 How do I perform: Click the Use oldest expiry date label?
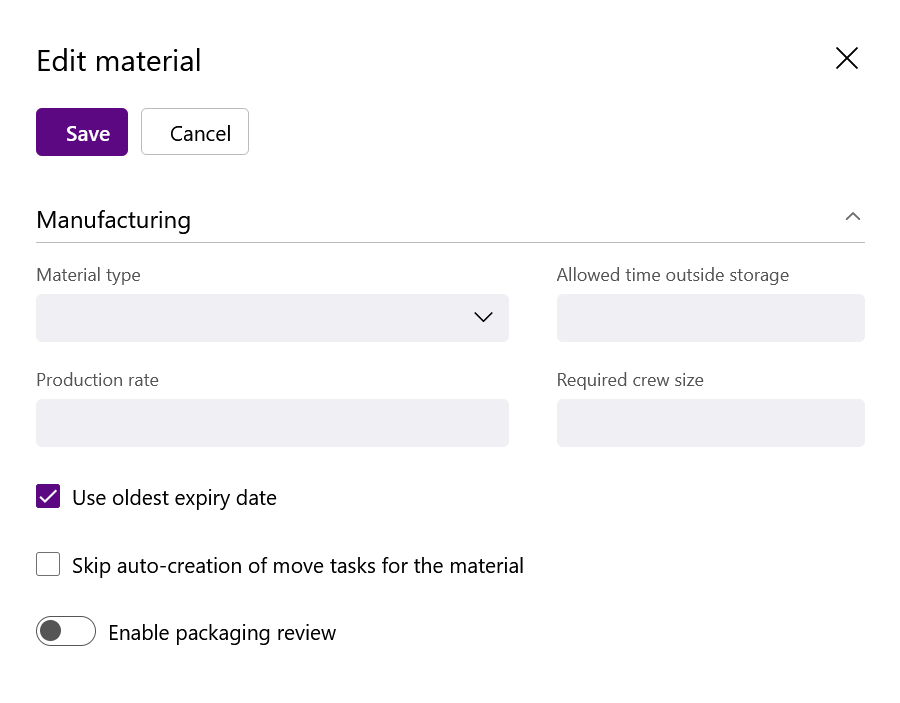click(174, 498)
